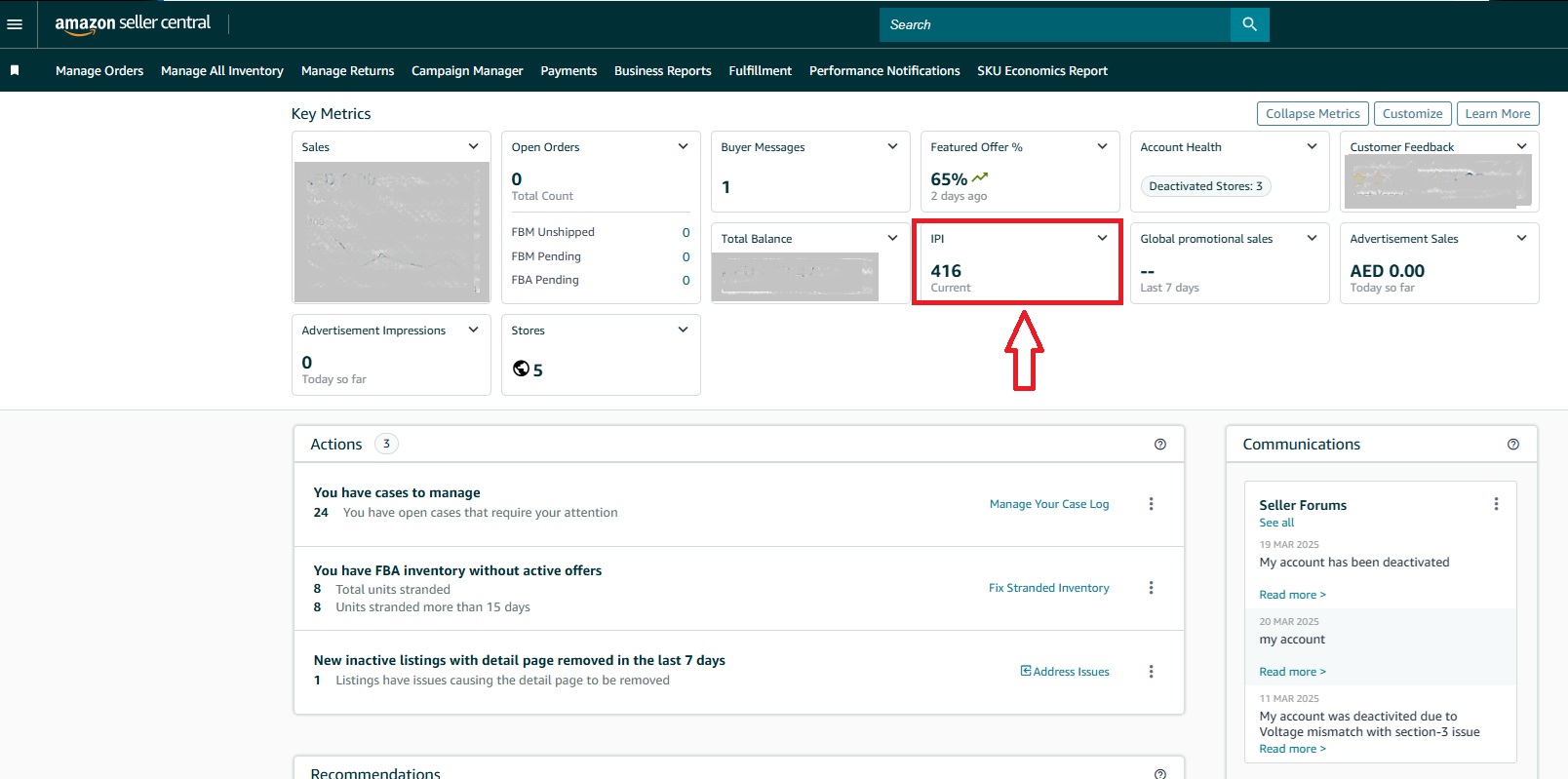The image size is (1568, 779).
Task: Read more on account deactivated post
Action: [x=1292, y=595]
